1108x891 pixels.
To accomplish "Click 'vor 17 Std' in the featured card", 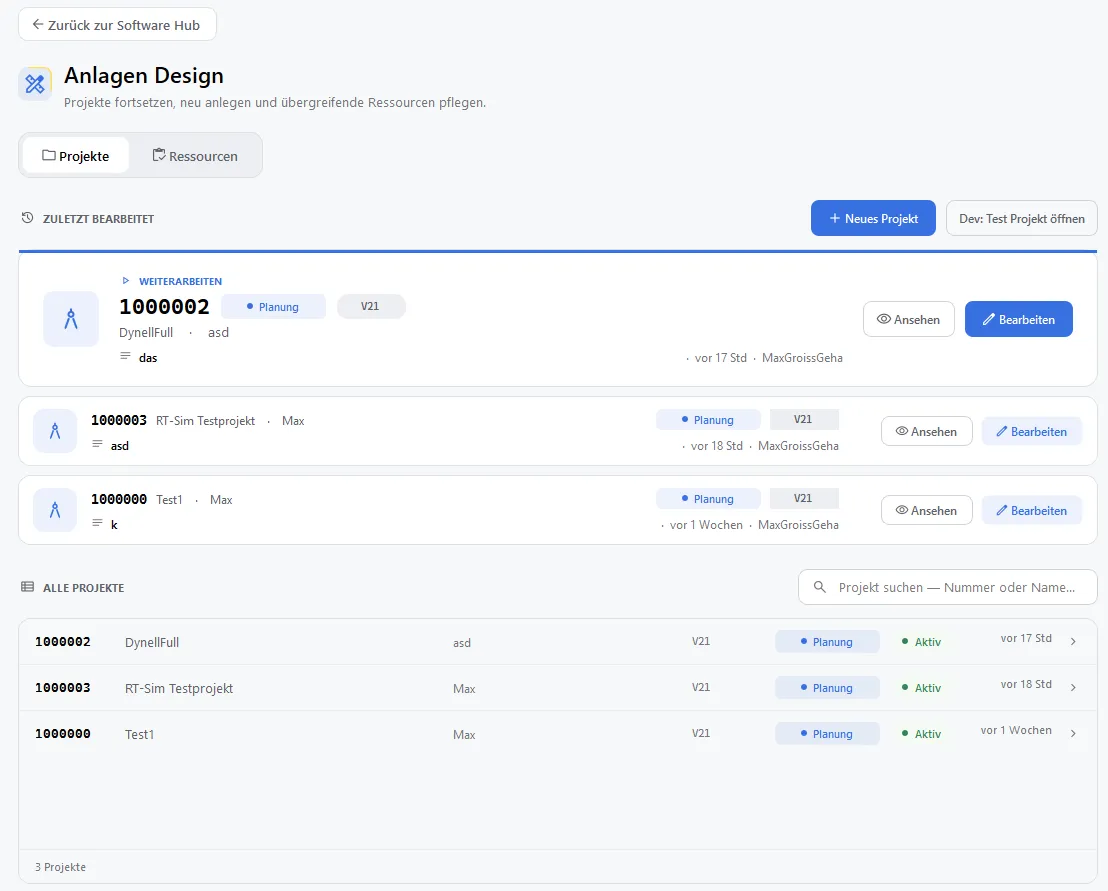I will point(721,358).
